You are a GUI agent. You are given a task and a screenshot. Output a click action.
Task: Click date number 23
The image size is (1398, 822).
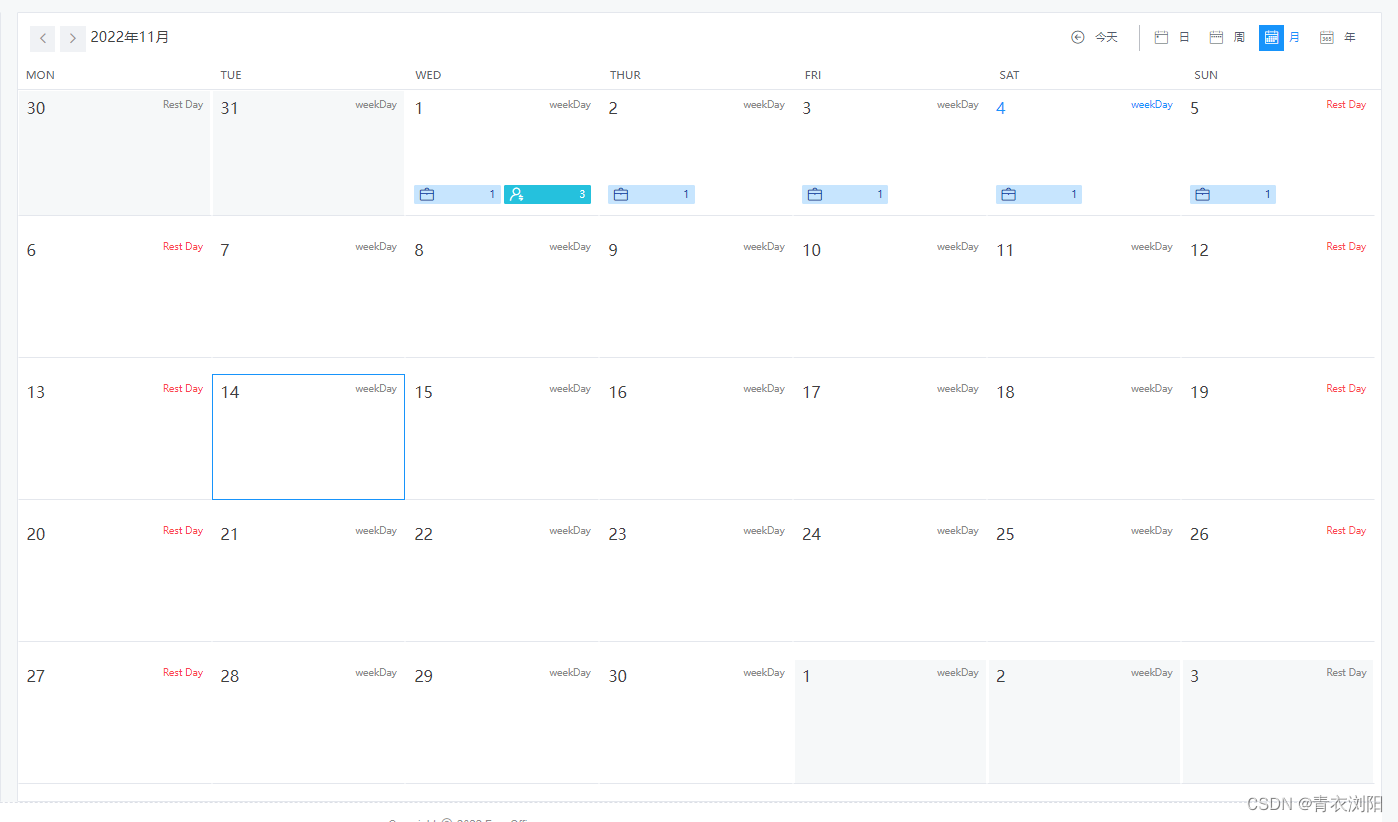coord(618,534)
